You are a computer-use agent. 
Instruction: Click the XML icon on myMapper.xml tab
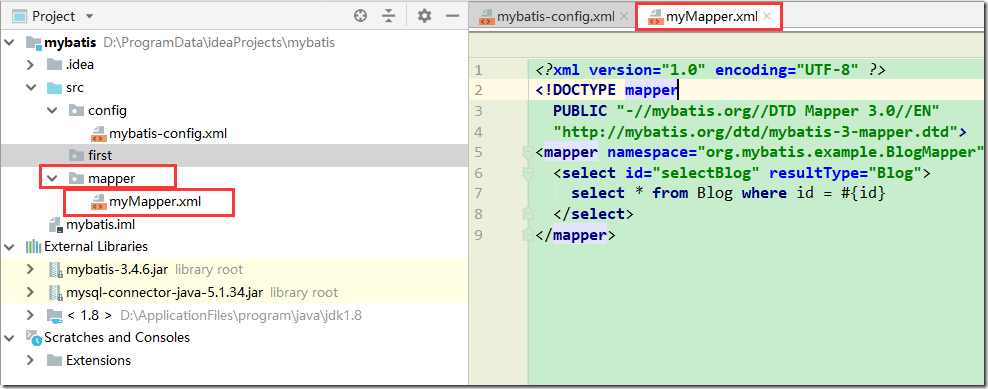point(656,17)
